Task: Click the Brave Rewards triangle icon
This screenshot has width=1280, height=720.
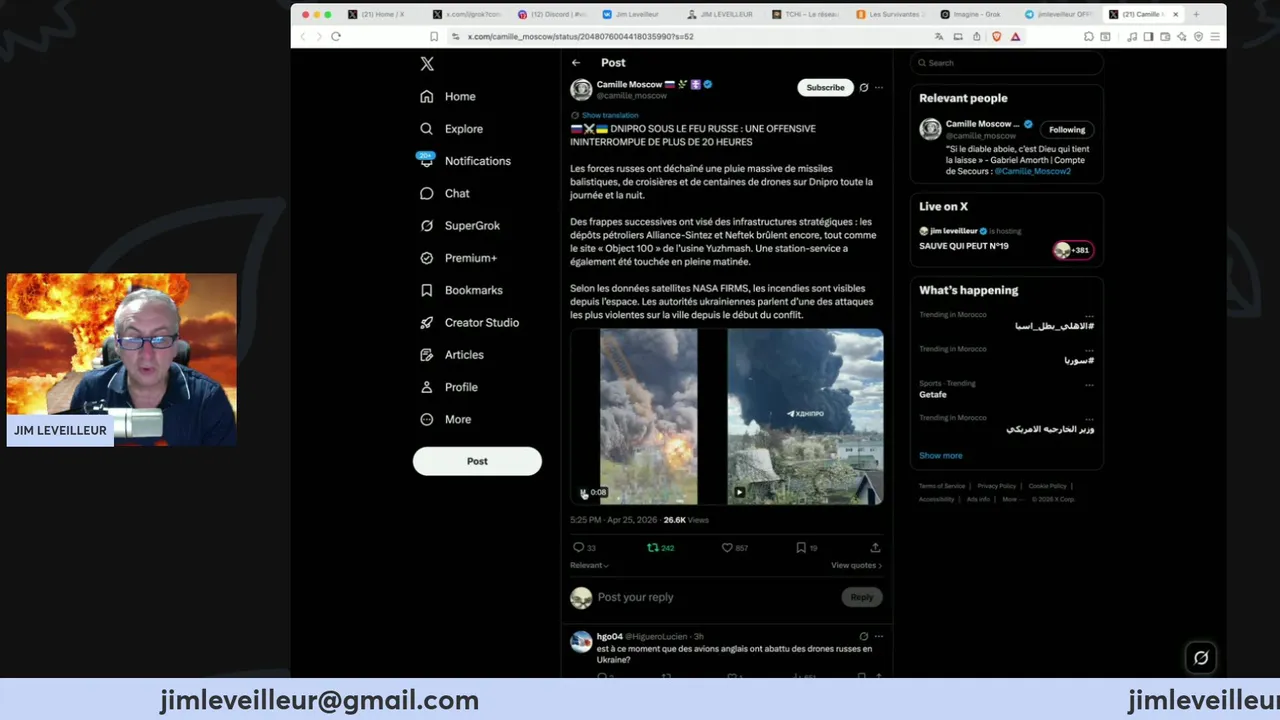Action: (x=1016, y=37)
